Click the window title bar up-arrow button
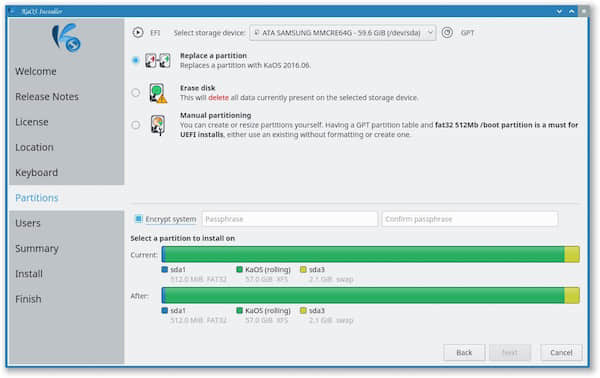Screen dimensions: 600x378 (x=571, y=11)
